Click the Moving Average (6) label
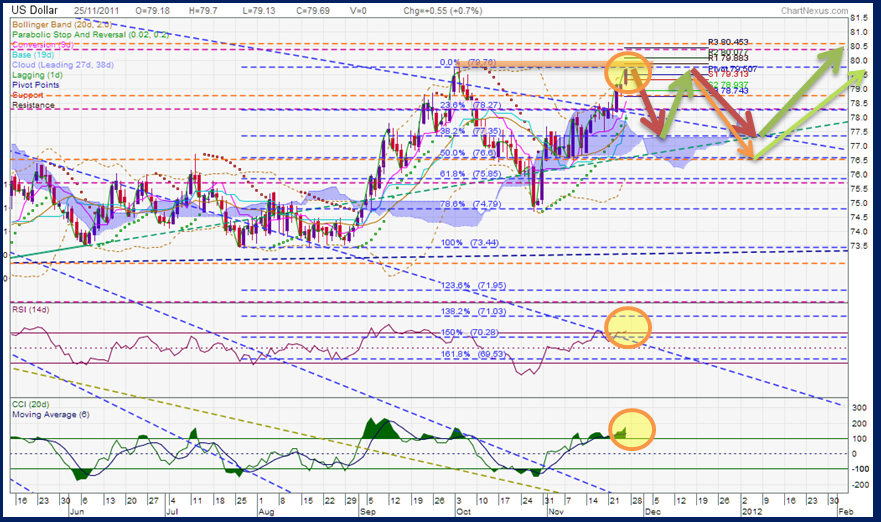881x522 pixels. click(51, 415)
